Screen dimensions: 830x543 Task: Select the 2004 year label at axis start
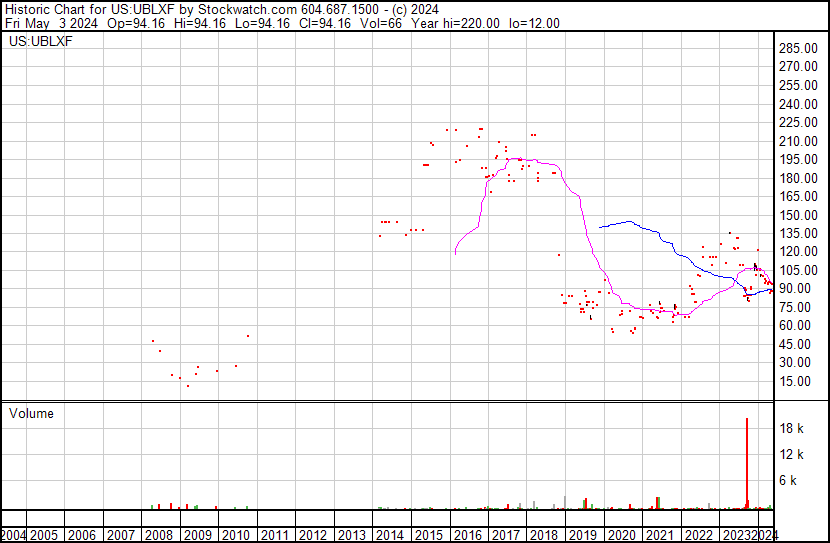13,534
